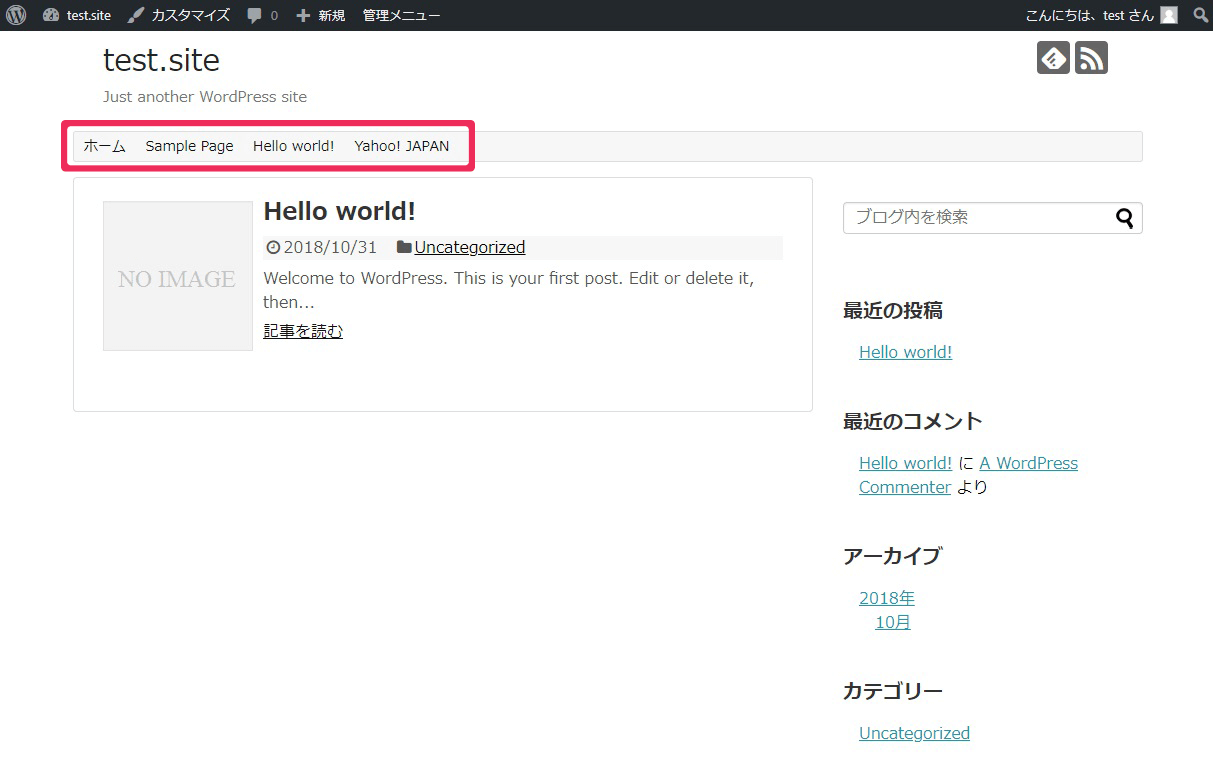Expand the 新規 menu in admin bar
Screen dimensions: 1213x760
pos(320,15)
